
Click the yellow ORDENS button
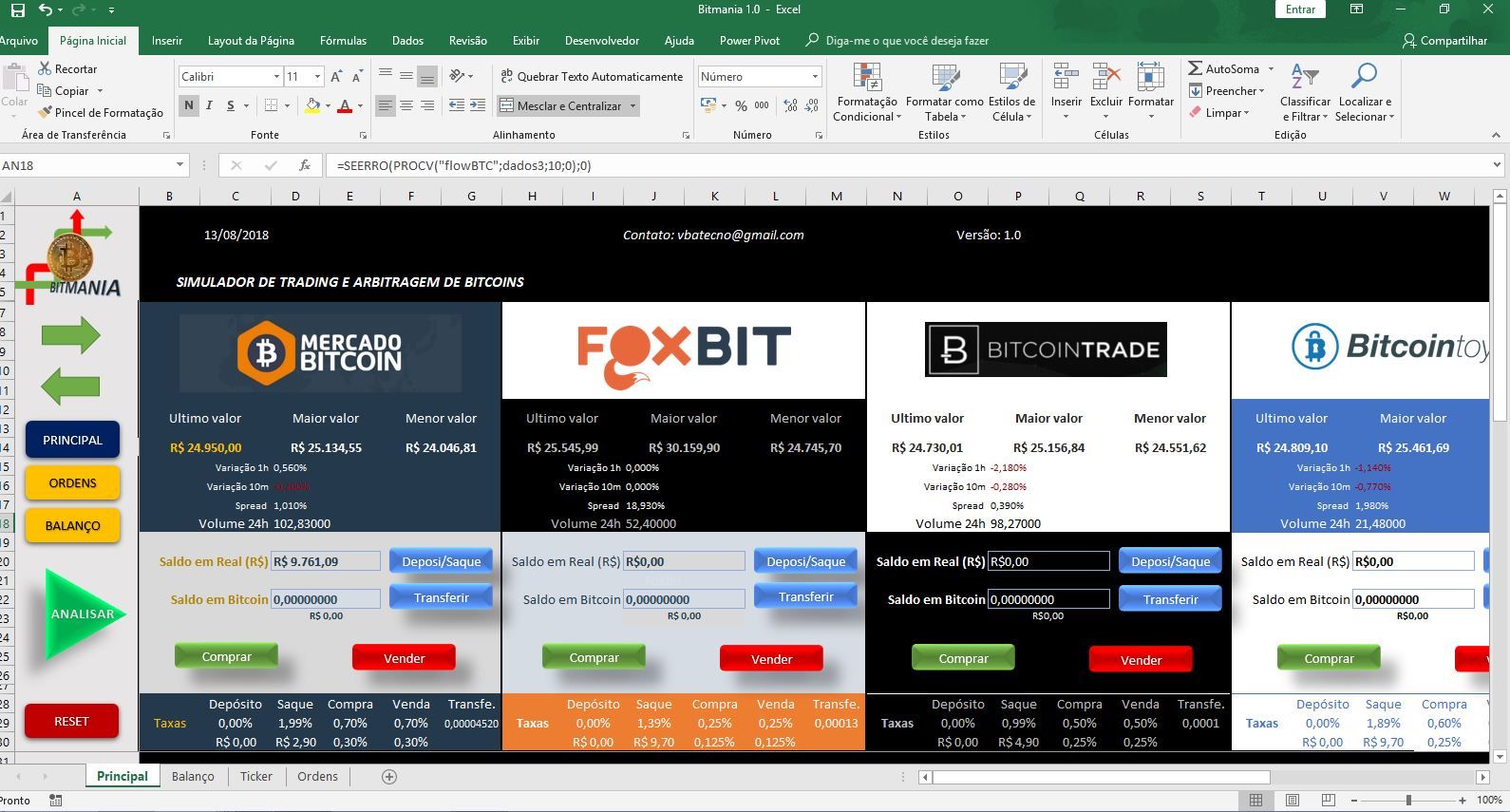pos(72,482)
